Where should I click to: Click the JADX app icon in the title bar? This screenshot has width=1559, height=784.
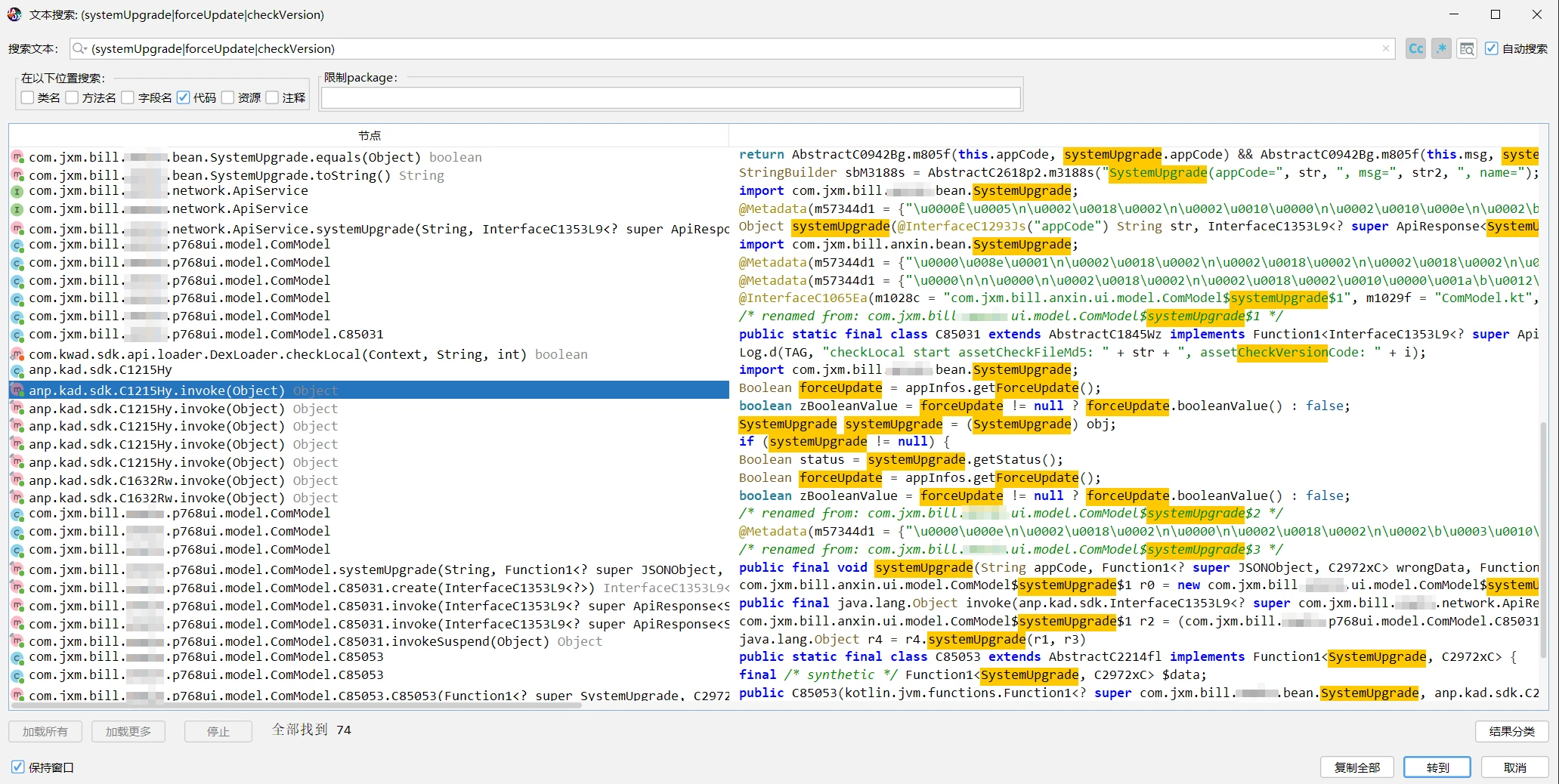[14, 14]
